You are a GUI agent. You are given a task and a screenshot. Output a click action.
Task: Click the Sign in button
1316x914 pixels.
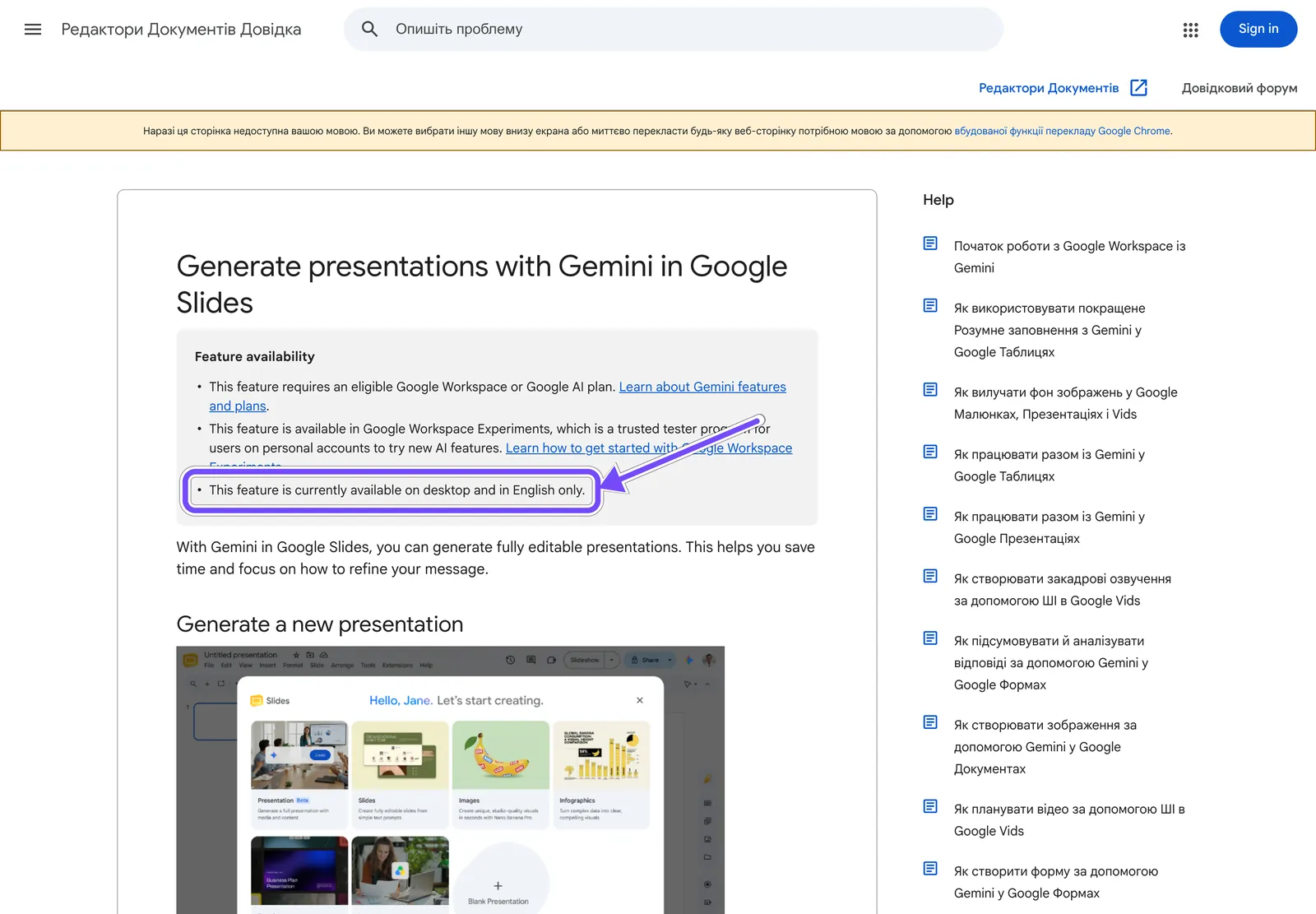(1258, 30)
